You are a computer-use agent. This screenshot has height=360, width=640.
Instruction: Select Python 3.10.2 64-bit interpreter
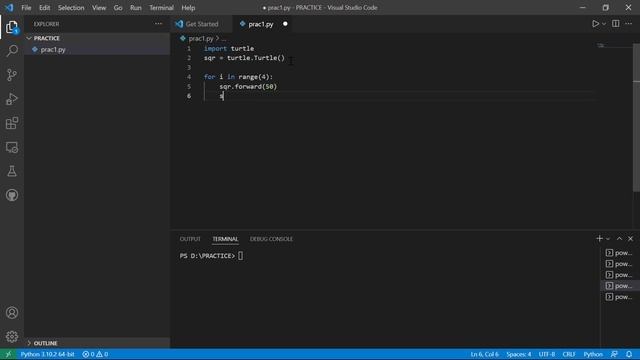[47, 354]
